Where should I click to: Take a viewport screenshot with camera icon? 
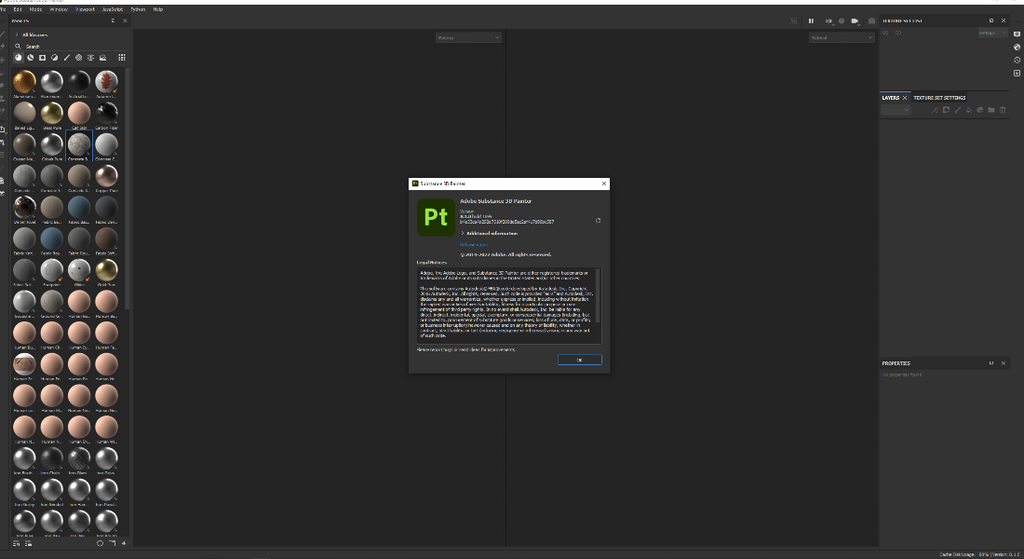pyautogui.click(x=871, y=21)
